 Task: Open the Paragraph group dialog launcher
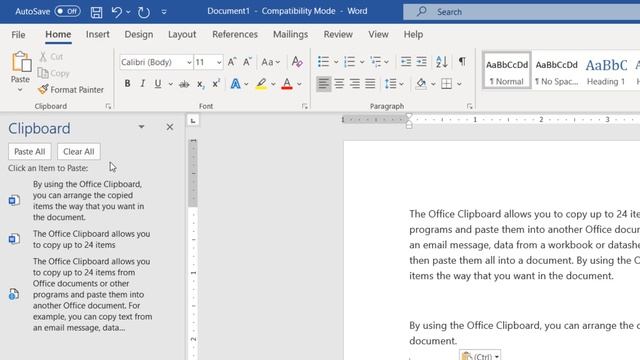(469, 106)
